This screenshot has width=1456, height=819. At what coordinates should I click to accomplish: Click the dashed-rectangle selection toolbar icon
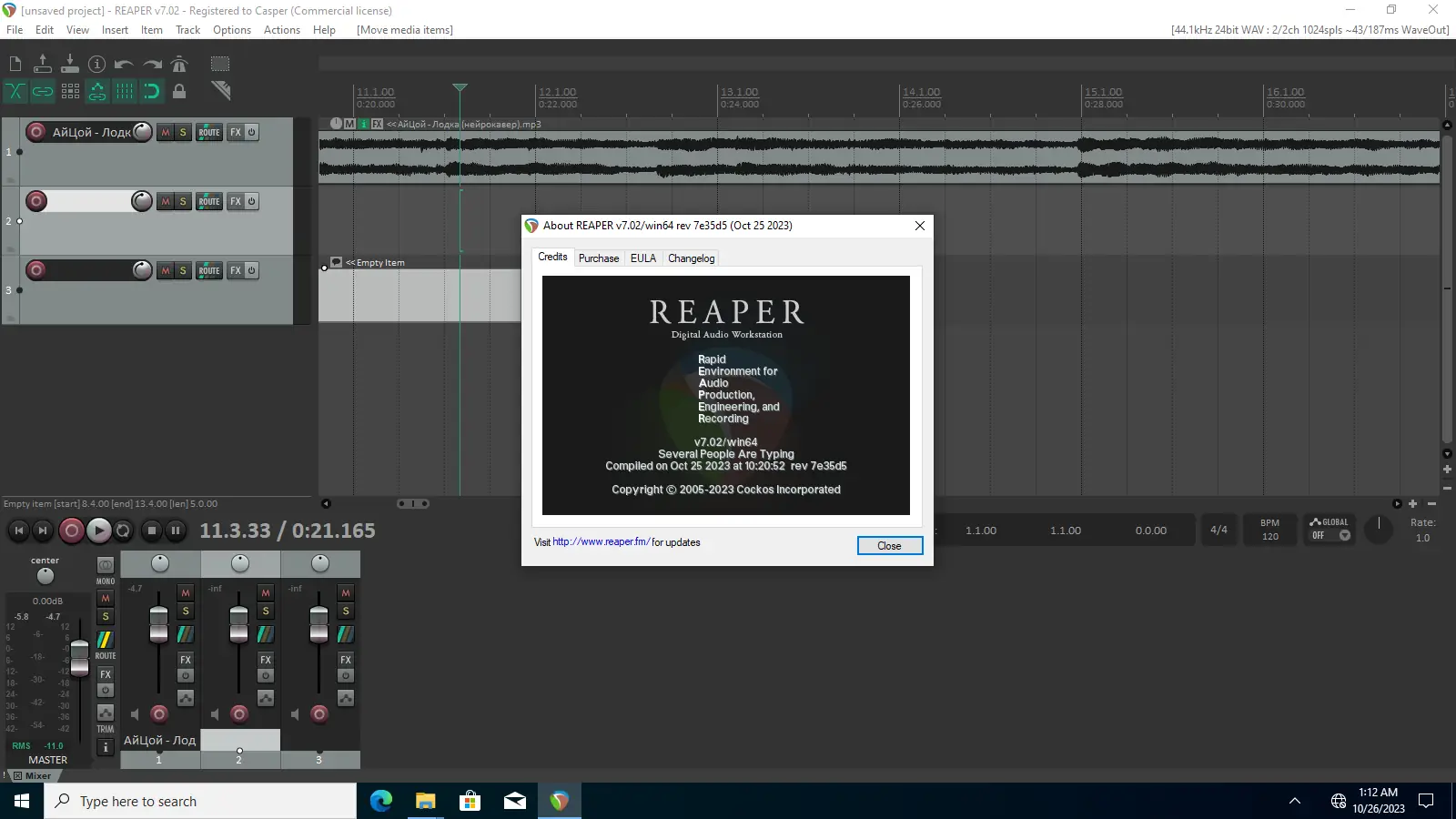pyautogui.click(x=220, y=64)
